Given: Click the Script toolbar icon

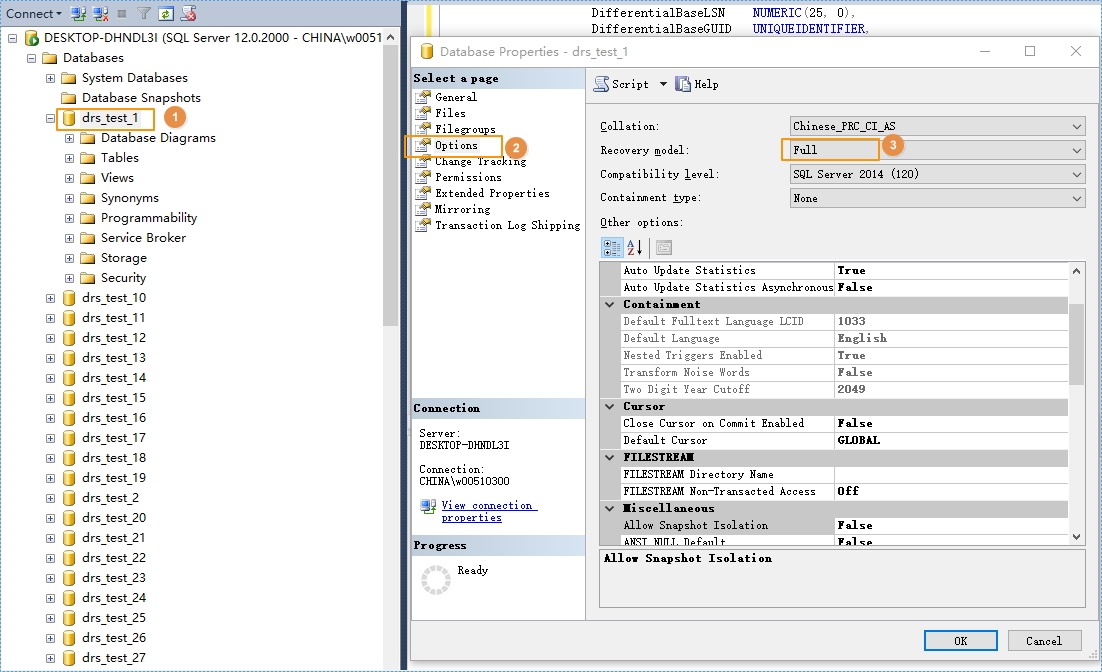Looking at the screenshot, I should point(602,84).
